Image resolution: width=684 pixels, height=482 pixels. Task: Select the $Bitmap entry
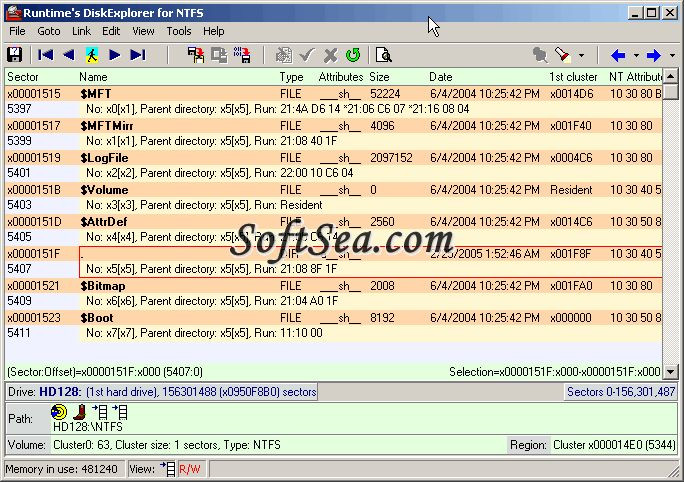[x=103, y=286]
